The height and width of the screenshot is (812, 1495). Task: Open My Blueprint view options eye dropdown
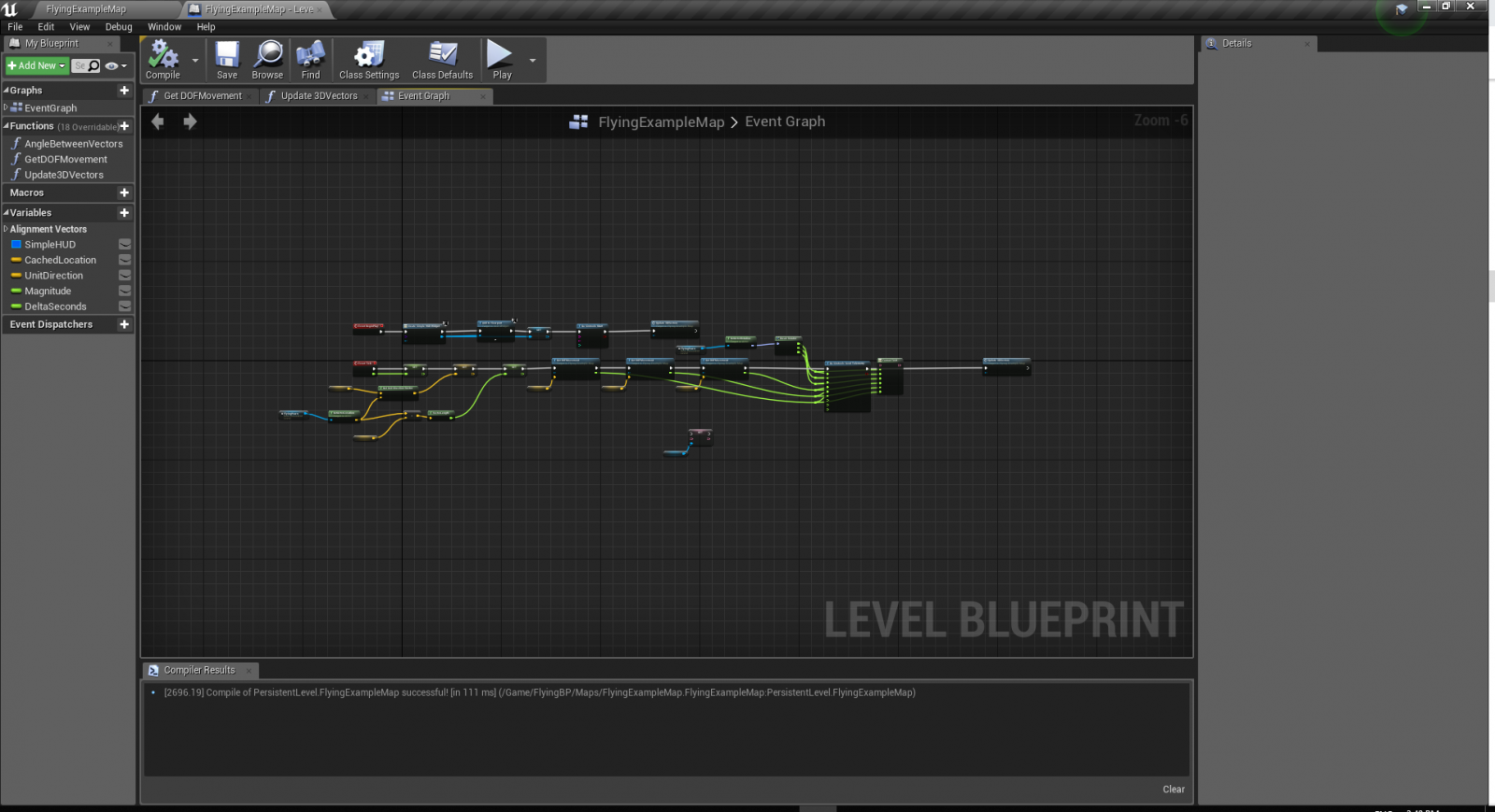tap(116, 65)
